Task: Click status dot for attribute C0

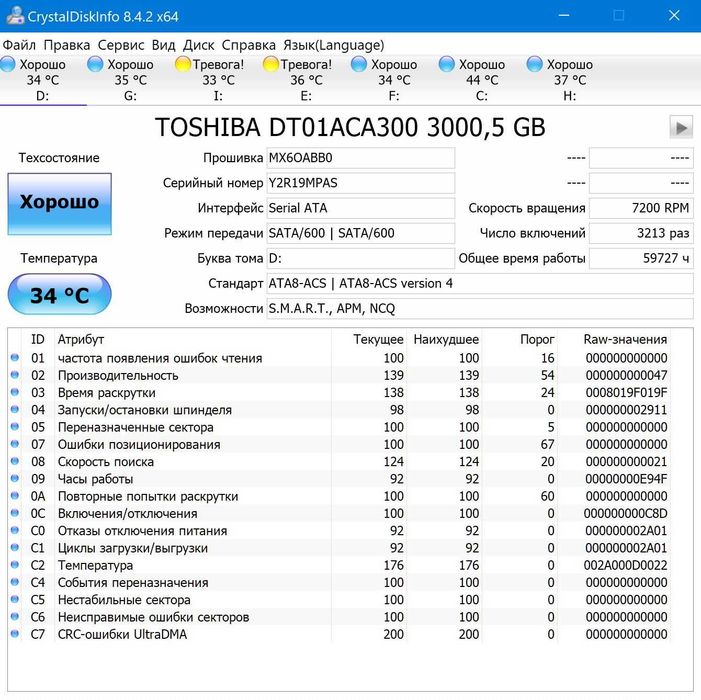Action: (15, 530)
